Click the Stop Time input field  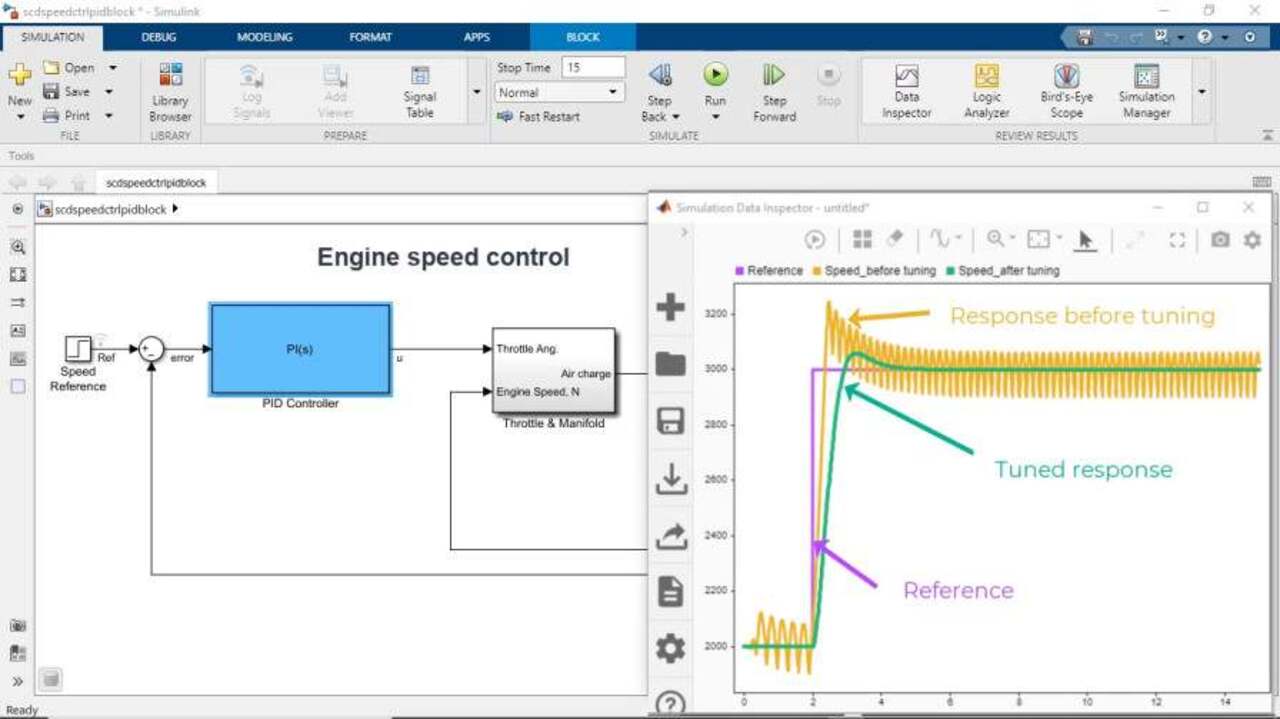[593, 67]
